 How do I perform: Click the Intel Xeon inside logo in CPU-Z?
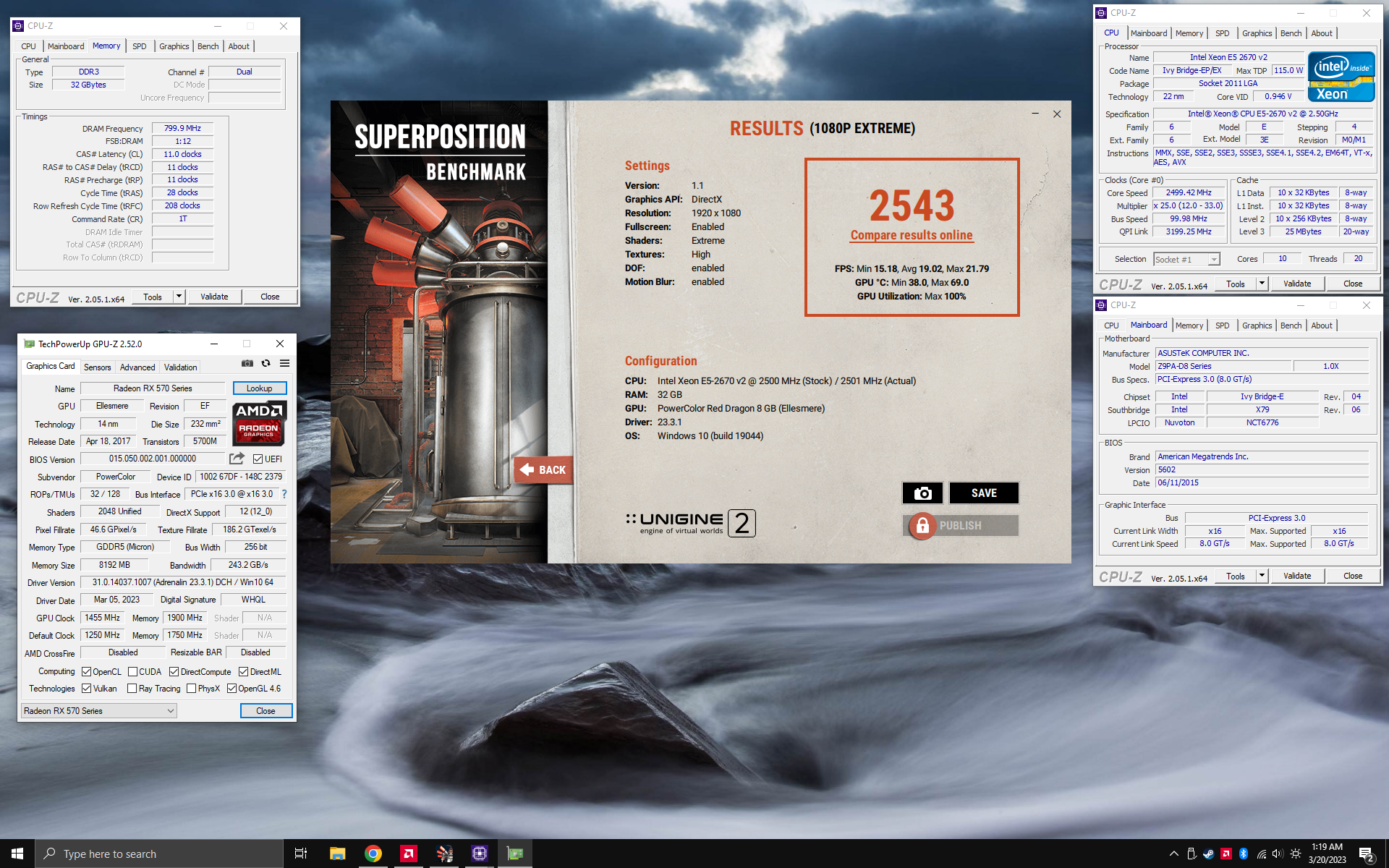pos(1341,76)
